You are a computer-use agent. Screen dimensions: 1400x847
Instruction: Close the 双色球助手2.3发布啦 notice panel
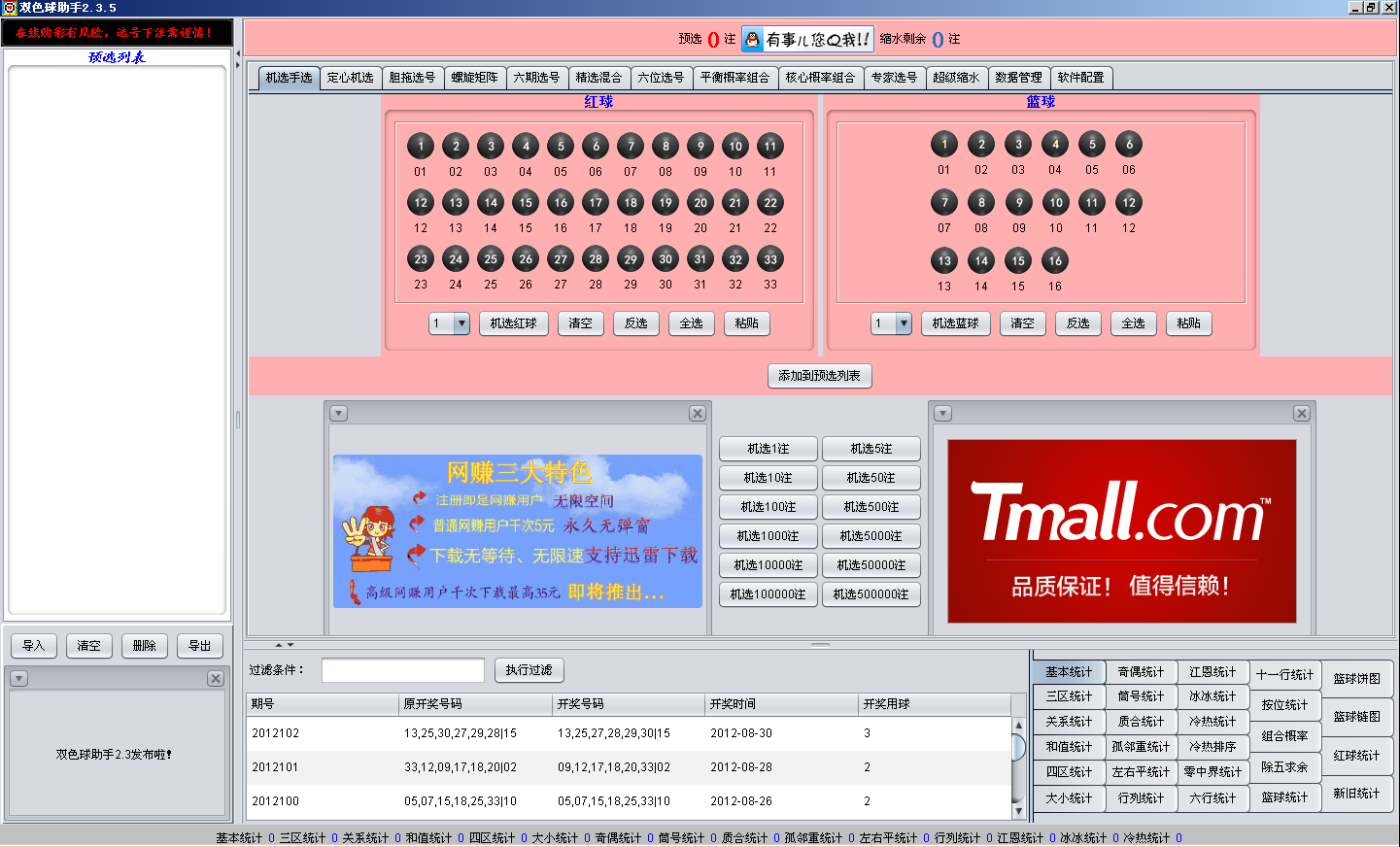(216, 679)
